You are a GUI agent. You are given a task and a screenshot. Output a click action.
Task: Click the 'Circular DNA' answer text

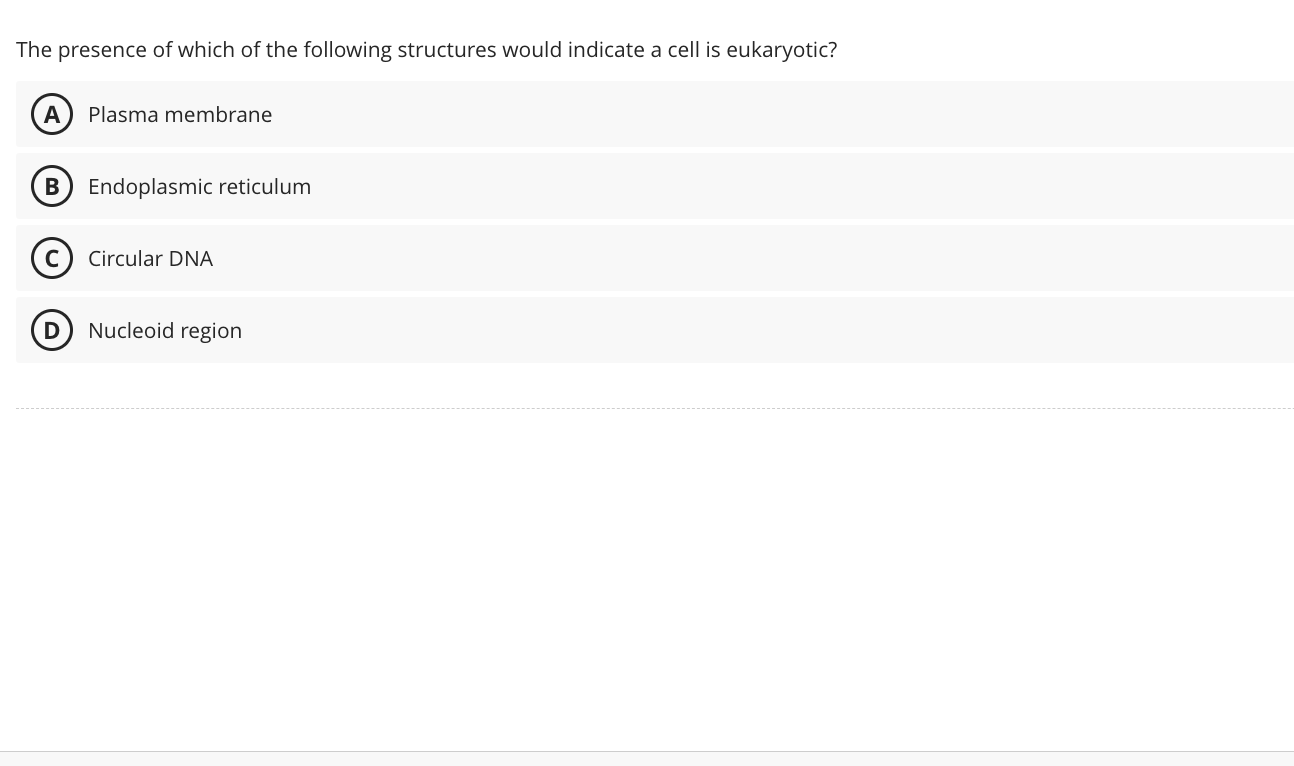(150, 258)
